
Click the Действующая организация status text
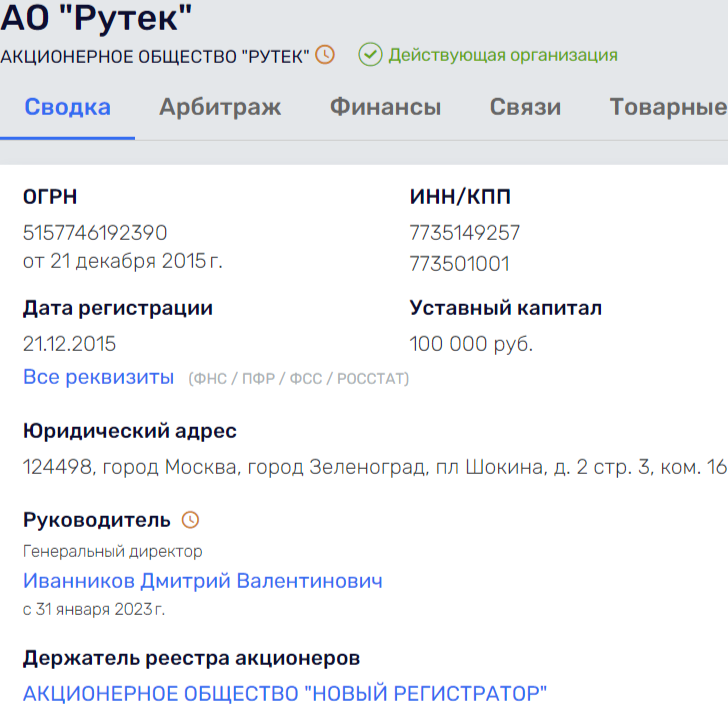(x=503, y=55)
